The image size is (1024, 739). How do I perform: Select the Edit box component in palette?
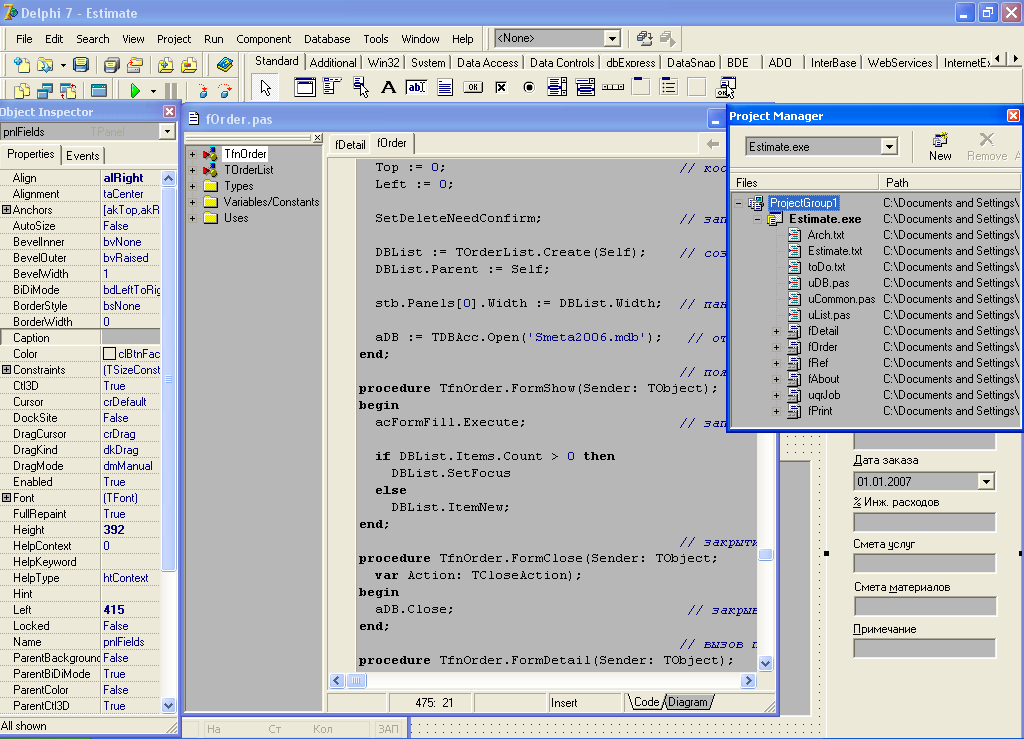[x=416, y=87]
